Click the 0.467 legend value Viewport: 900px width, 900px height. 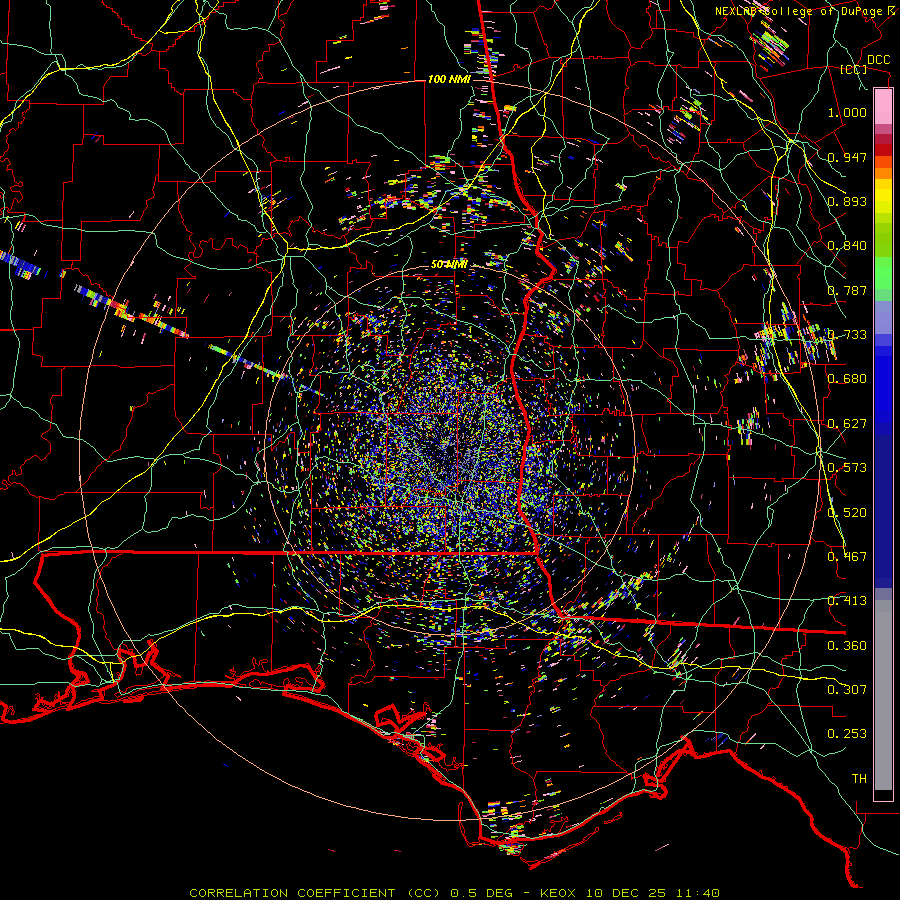coord(847,557)
